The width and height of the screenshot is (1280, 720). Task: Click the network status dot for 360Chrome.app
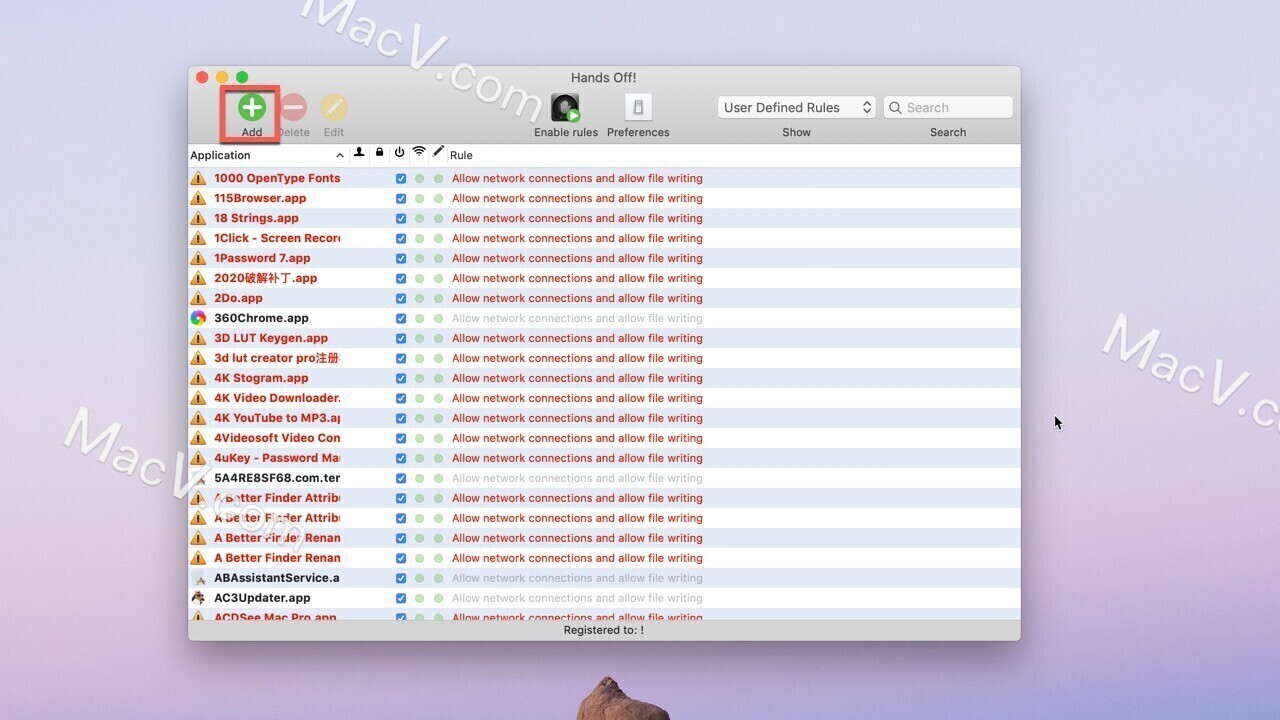(419, 319)
